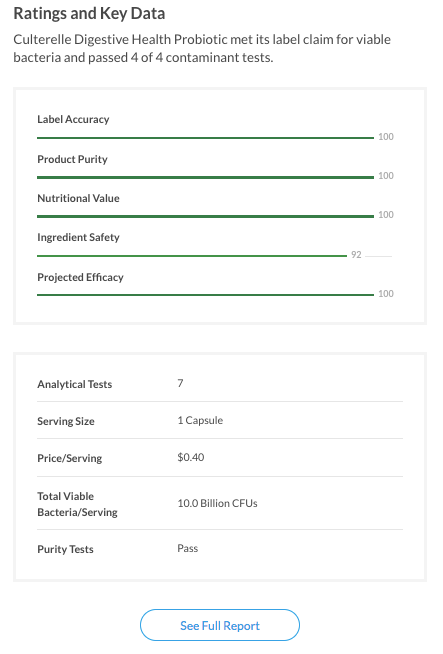
Task: Click the Product Purity label
Action: 72,159
